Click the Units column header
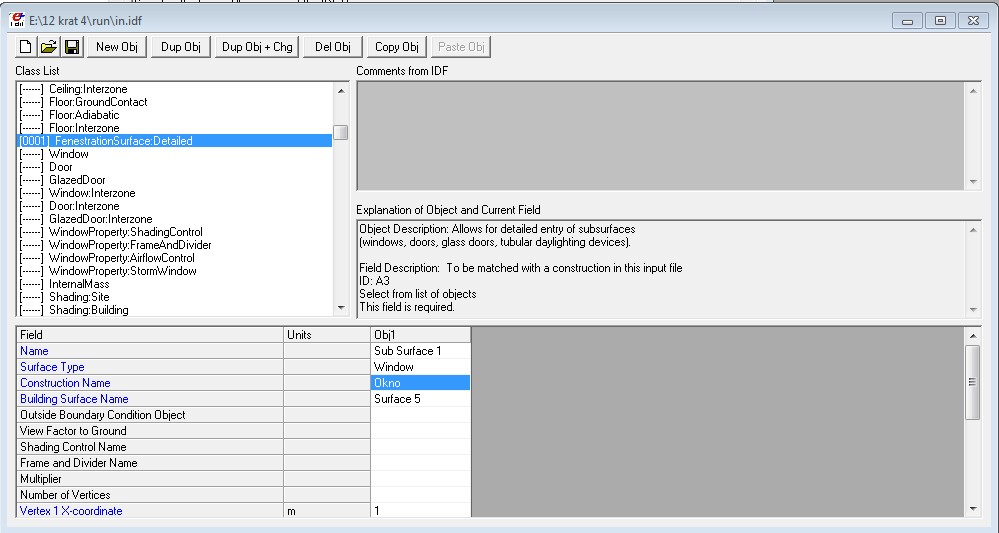999x533 pixels. pyautogui.click(x=327, y=335)
